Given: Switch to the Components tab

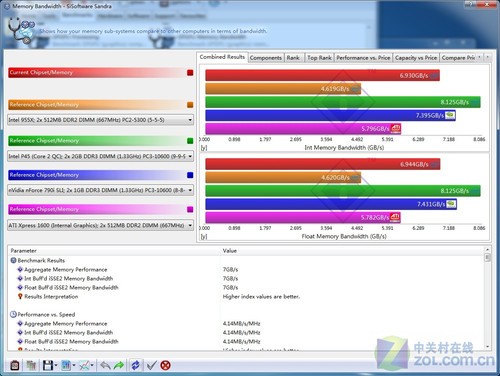Looking at the screenshot, I should pos(266,58).
